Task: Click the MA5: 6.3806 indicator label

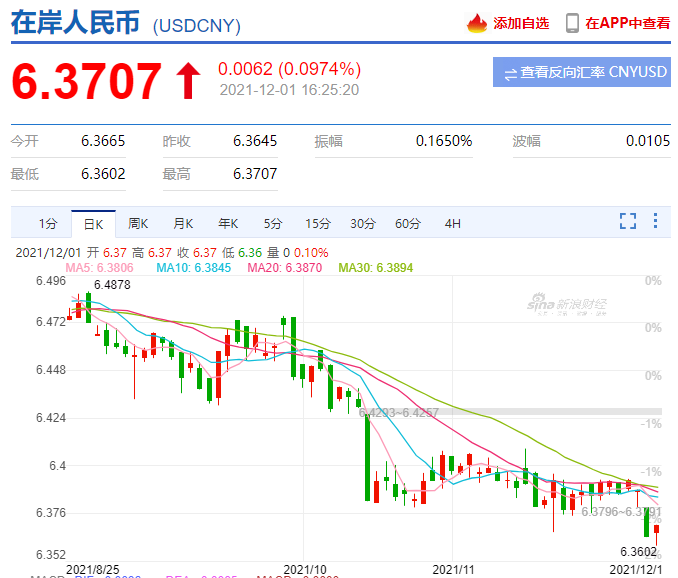Action: pos(99,268)
